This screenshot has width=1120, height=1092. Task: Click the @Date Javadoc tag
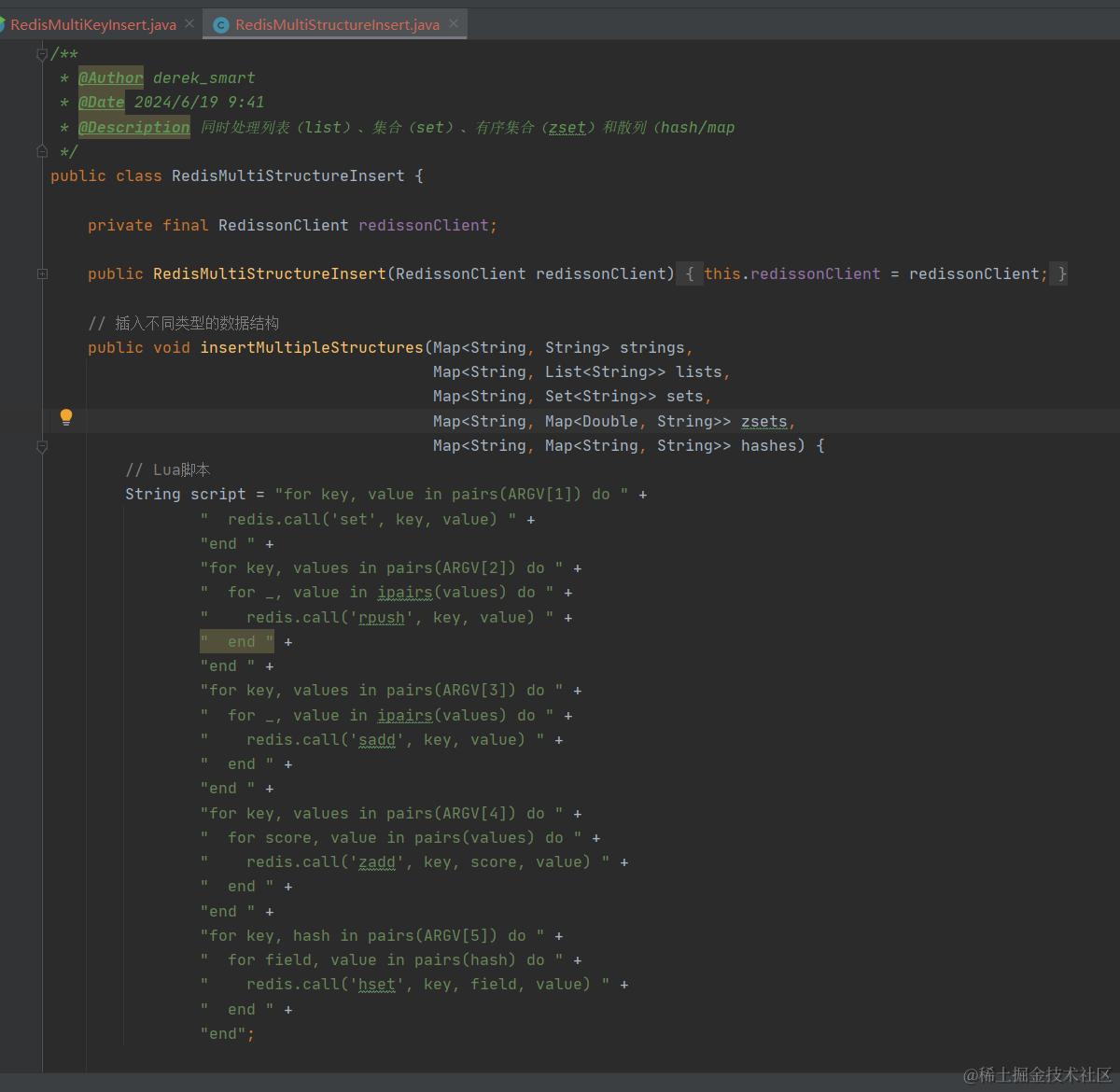[102, 102]
